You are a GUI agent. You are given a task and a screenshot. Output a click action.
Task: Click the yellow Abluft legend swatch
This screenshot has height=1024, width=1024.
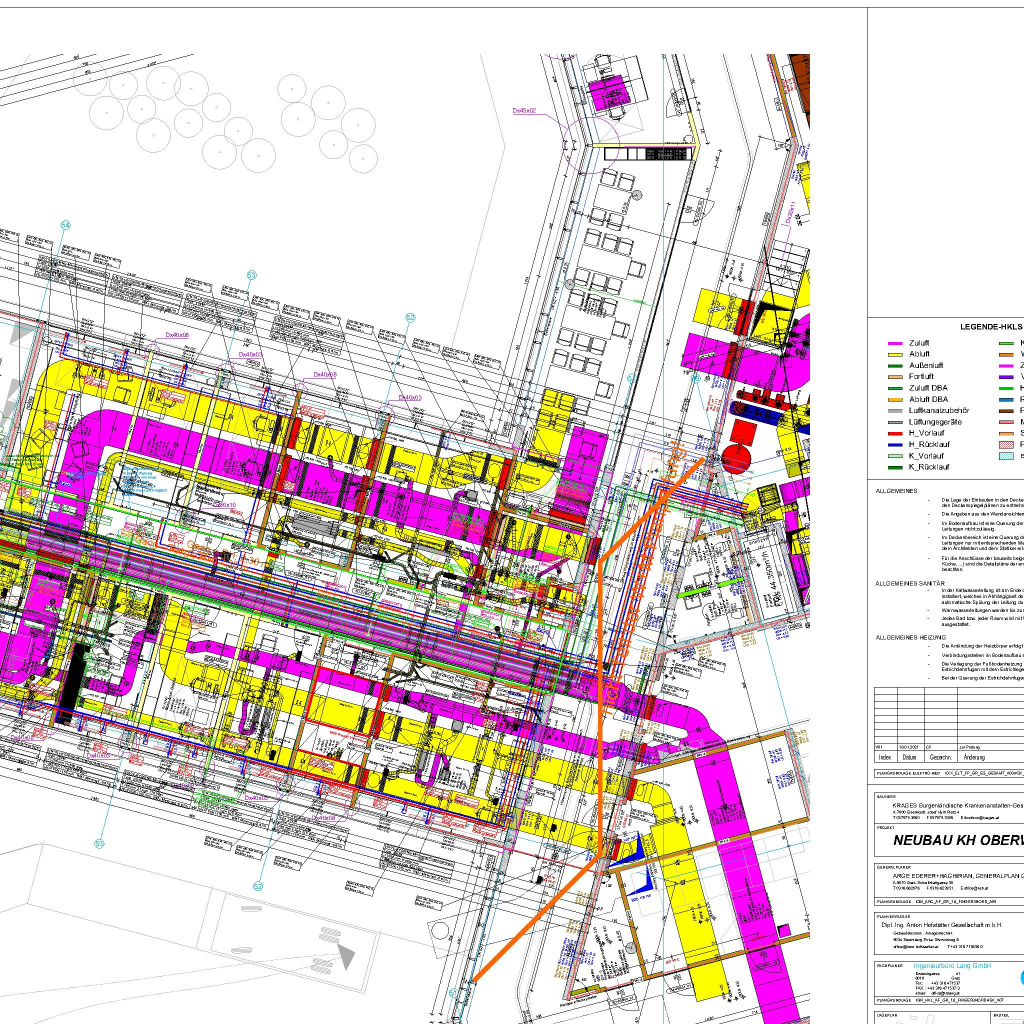tap(895, 354)
